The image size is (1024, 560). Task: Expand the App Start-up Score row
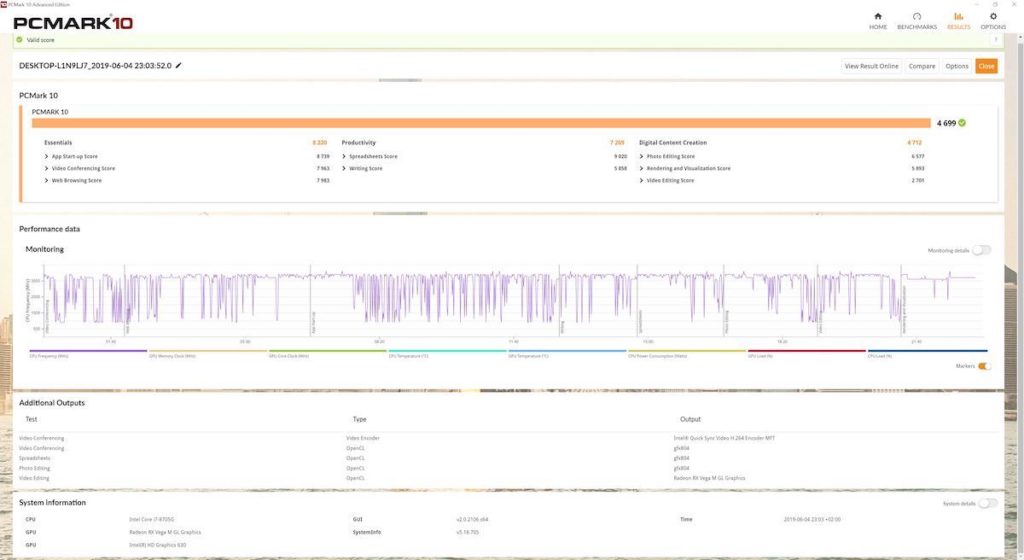(47, 157)
